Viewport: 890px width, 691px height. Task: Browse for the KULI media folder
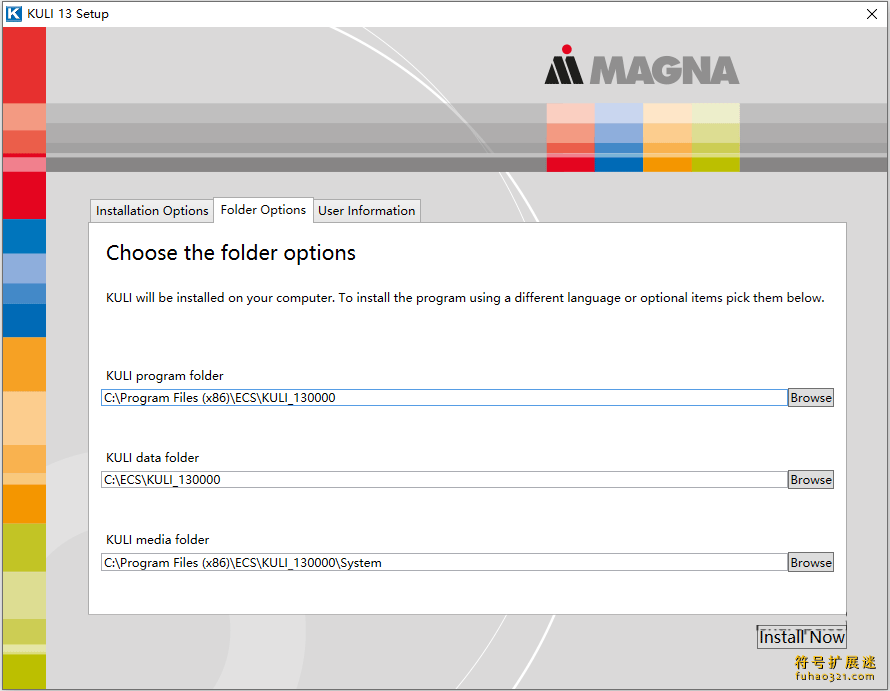click(811, 563)
